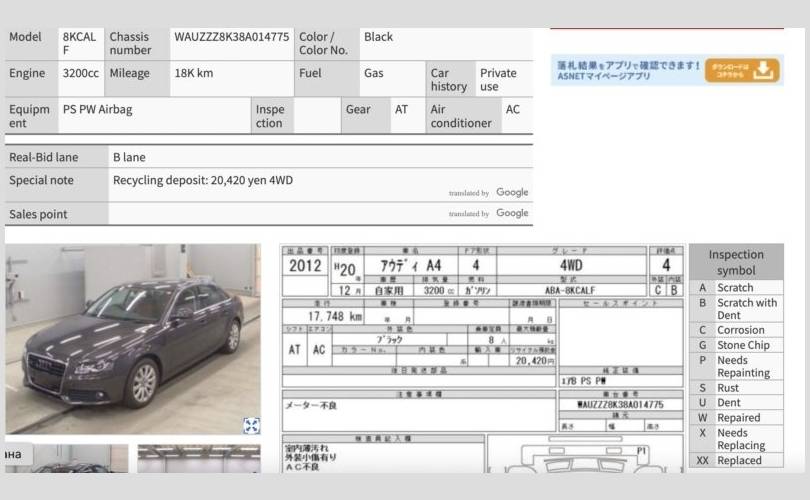The image size is (810, 500).
Task: Click the 18K km mileage value
Action: [192, 73]
